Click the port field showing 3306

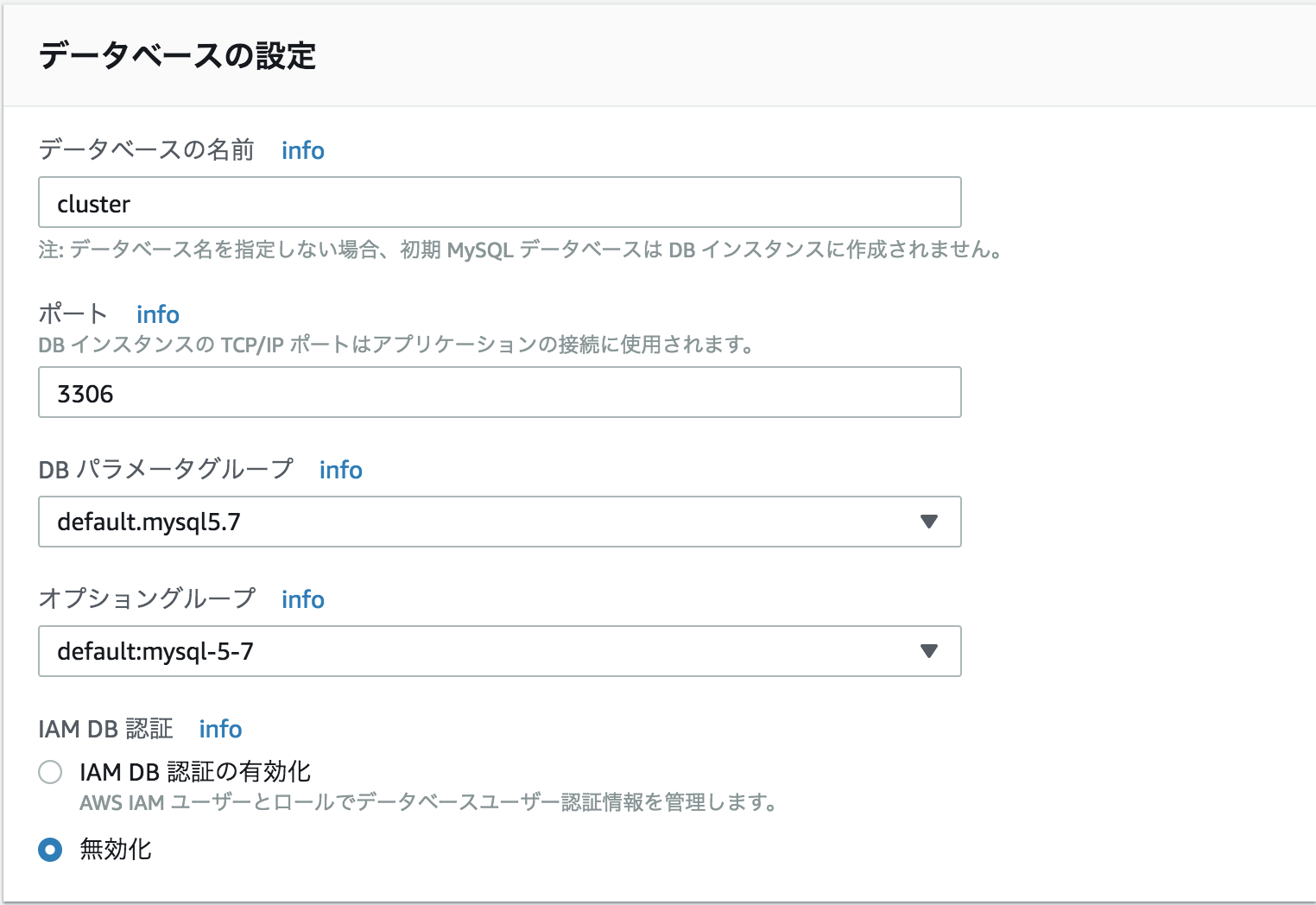[x=499, y=393]
